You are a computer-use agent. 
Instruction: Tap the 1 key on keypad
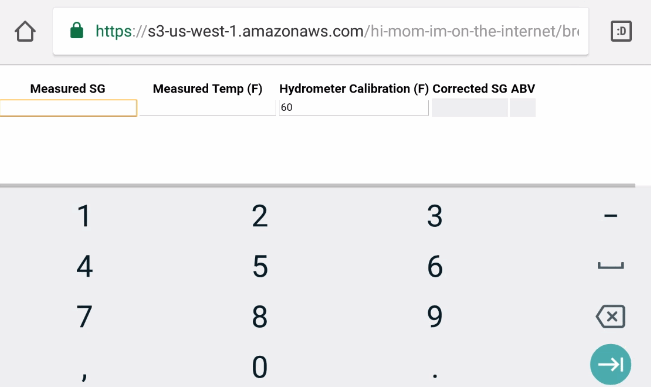point(84,216)
